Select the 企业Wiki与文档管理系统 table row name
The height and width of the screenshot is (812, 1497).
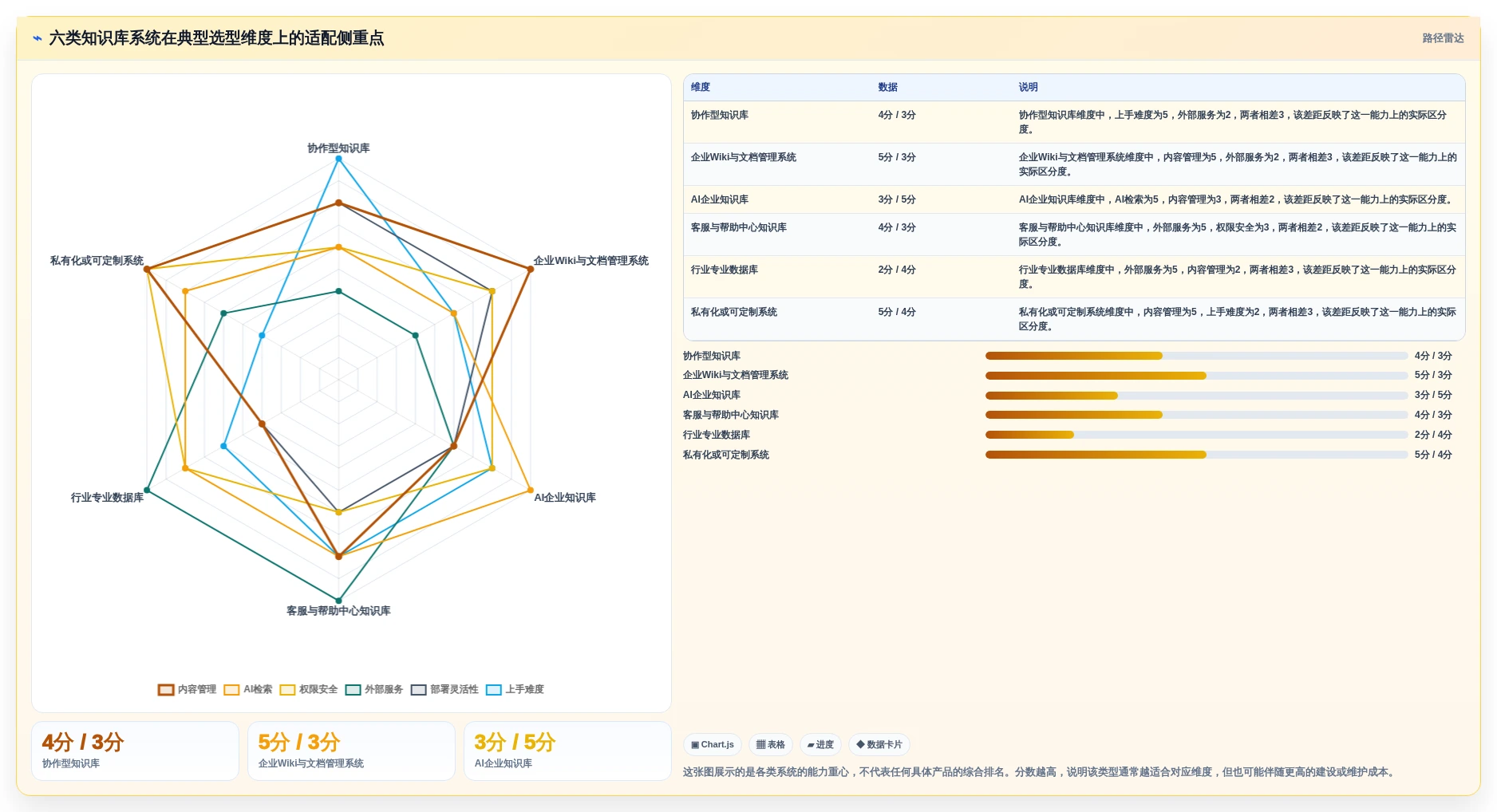point(744,157)
